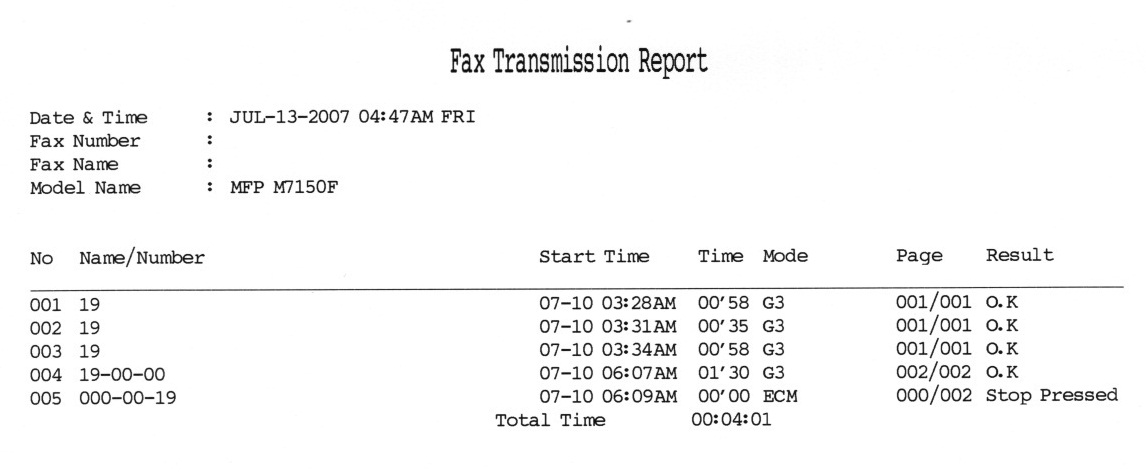Screen dimensions: 1146x476
Task: Select the Date & Time label
Action: point(88,118)
